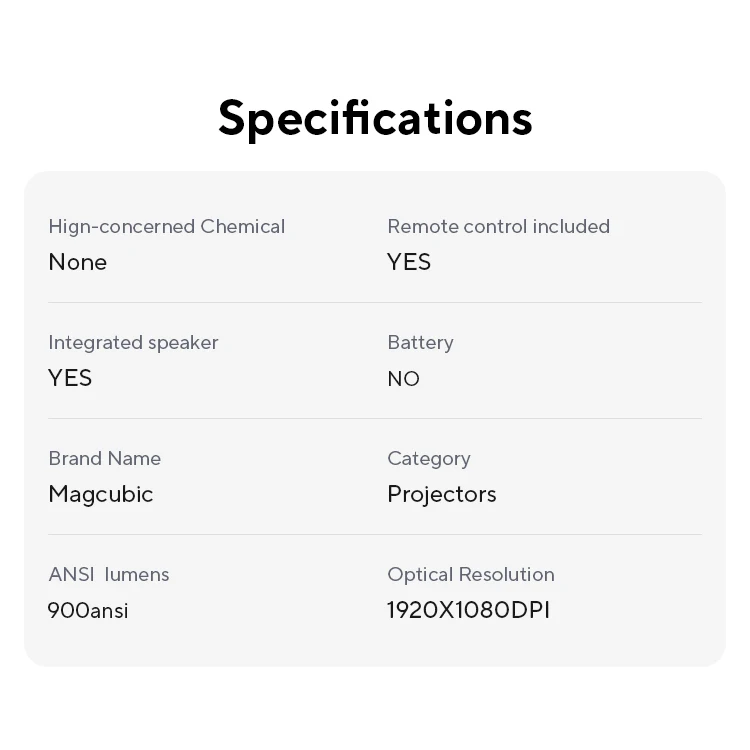This screenshot has width=750, height=750.
Task: Click the divider line below the Battery row
Action: (544, 418)
